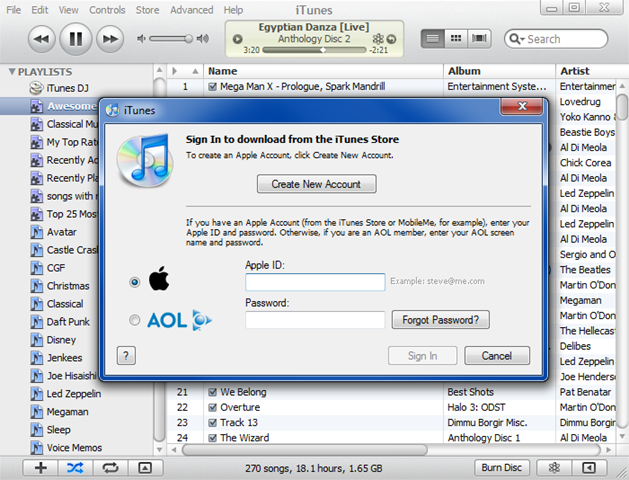Toggle repeat mode
Image resolution: width=629 pixels, height=480 pixels.
coord(110,468)
